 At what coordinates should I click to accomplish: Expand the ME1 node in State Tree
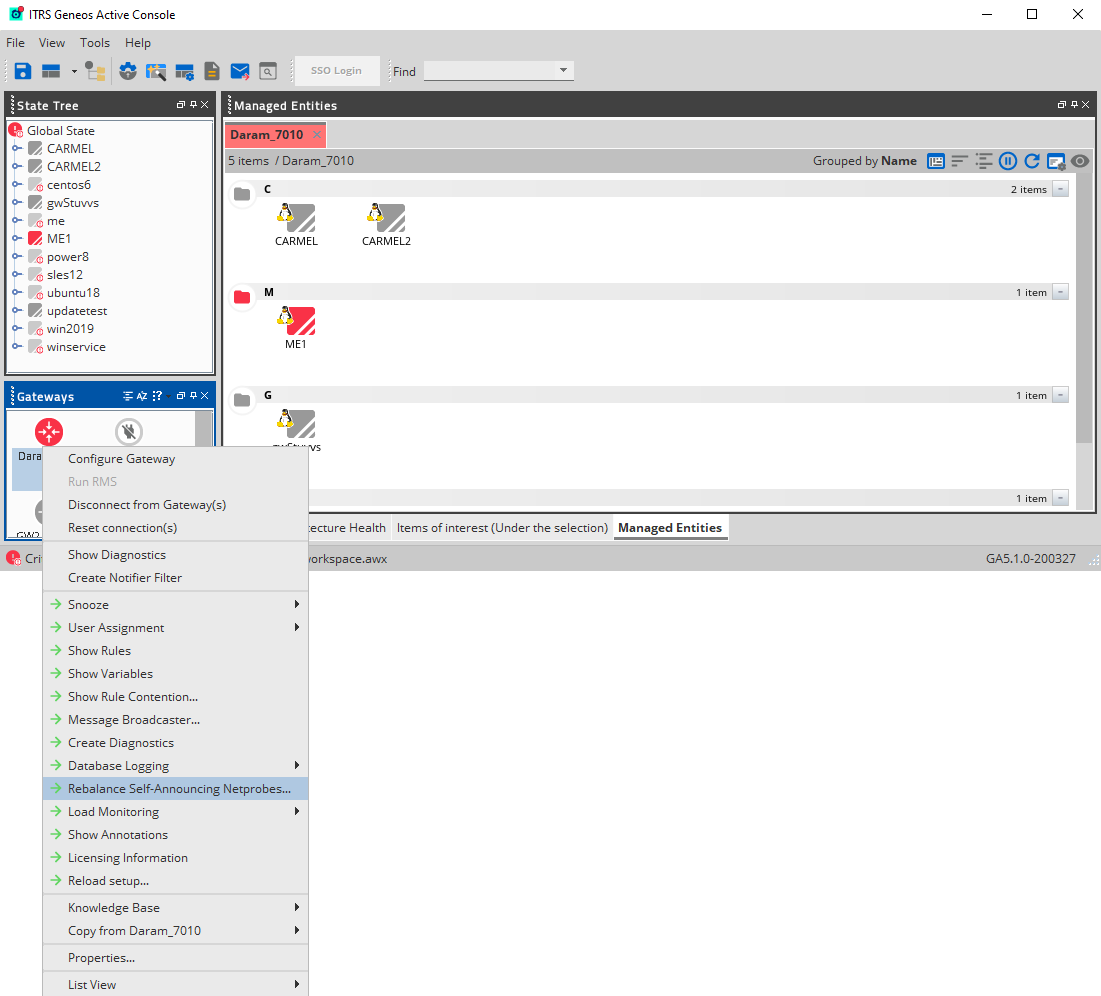(x=17, y=239)
